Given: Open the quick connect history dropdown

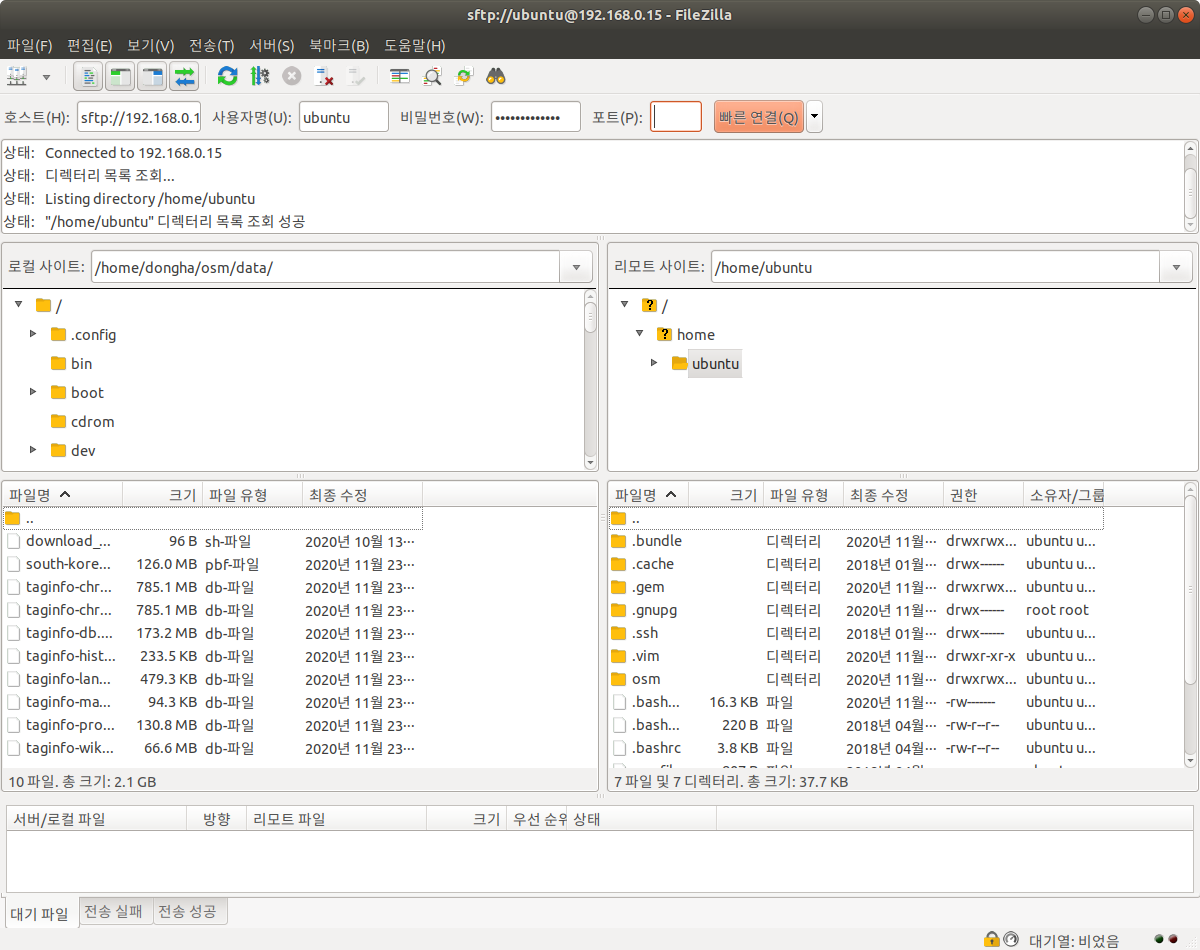Looking at the screenshot, I should (x=815, y=116).
